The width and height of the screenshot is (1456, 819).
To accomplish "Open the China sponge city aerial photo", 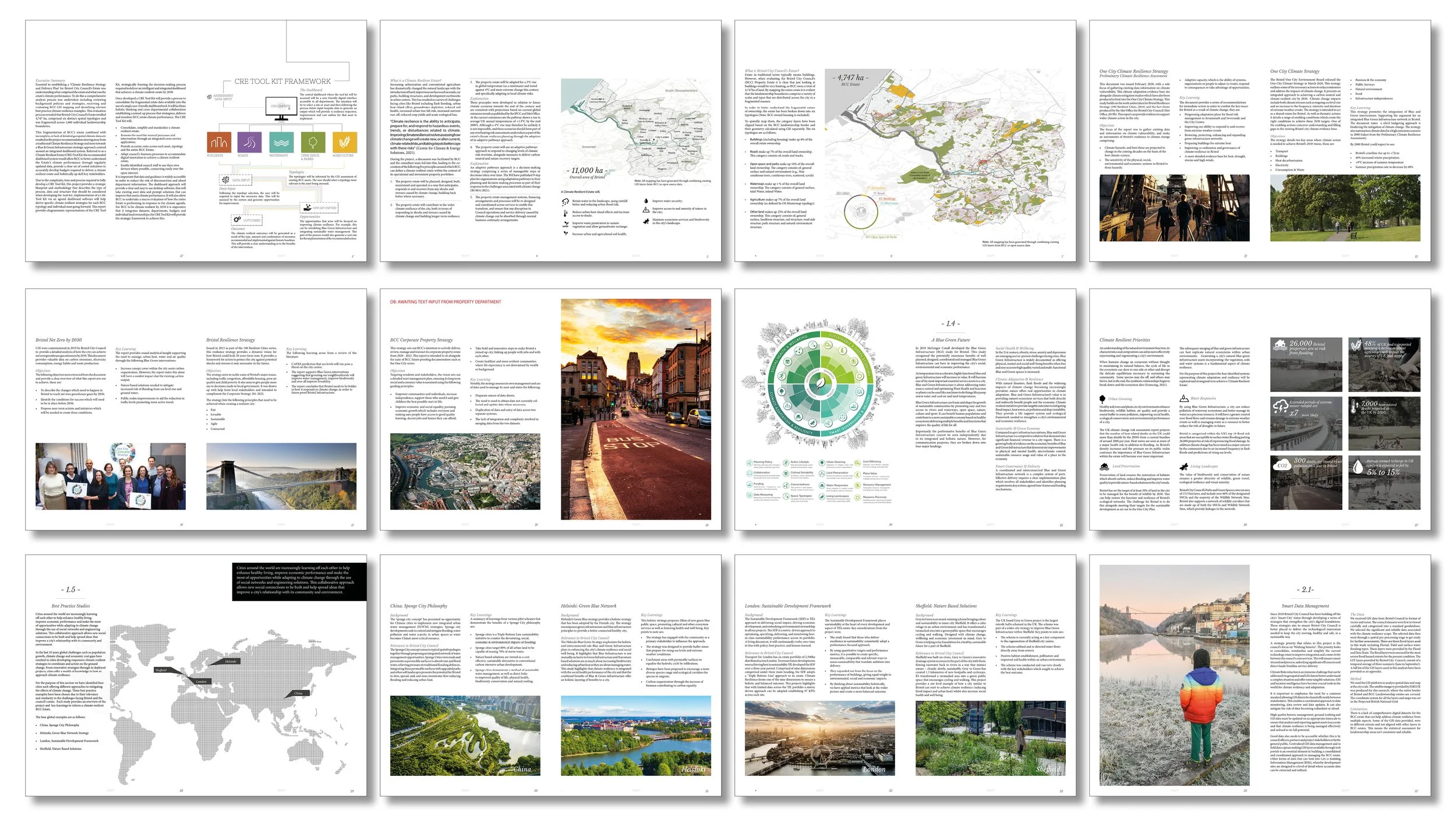I will tap(465, 736).
